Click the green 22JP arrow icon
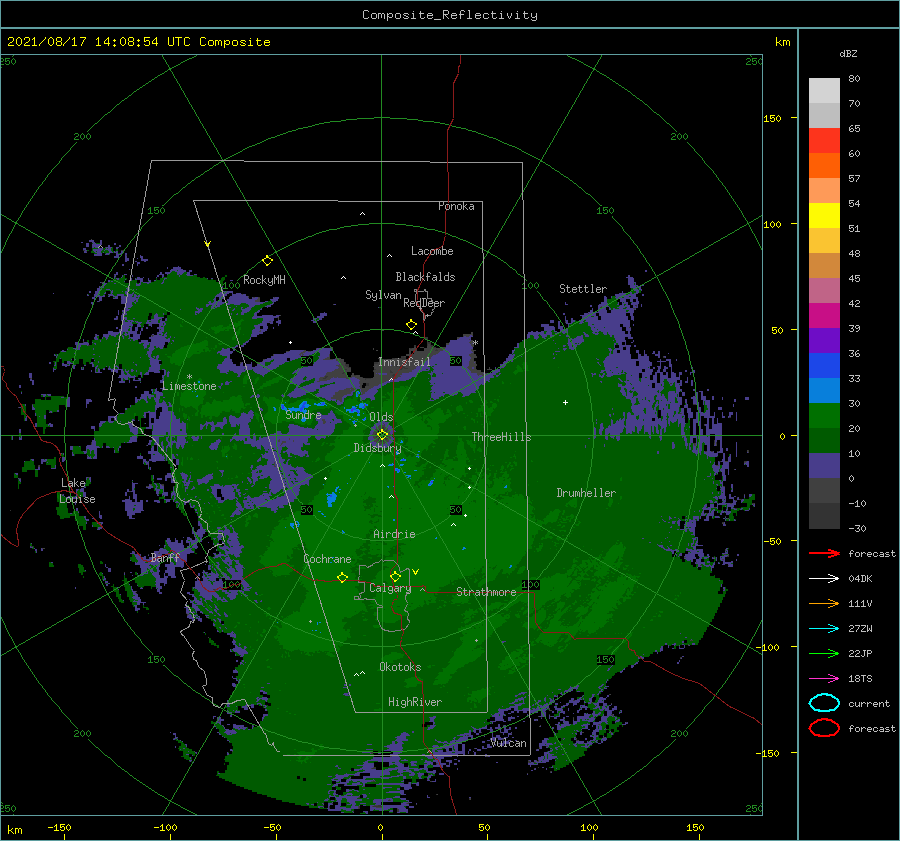Viewport: 900px width, 841px height. coord(824,653)
